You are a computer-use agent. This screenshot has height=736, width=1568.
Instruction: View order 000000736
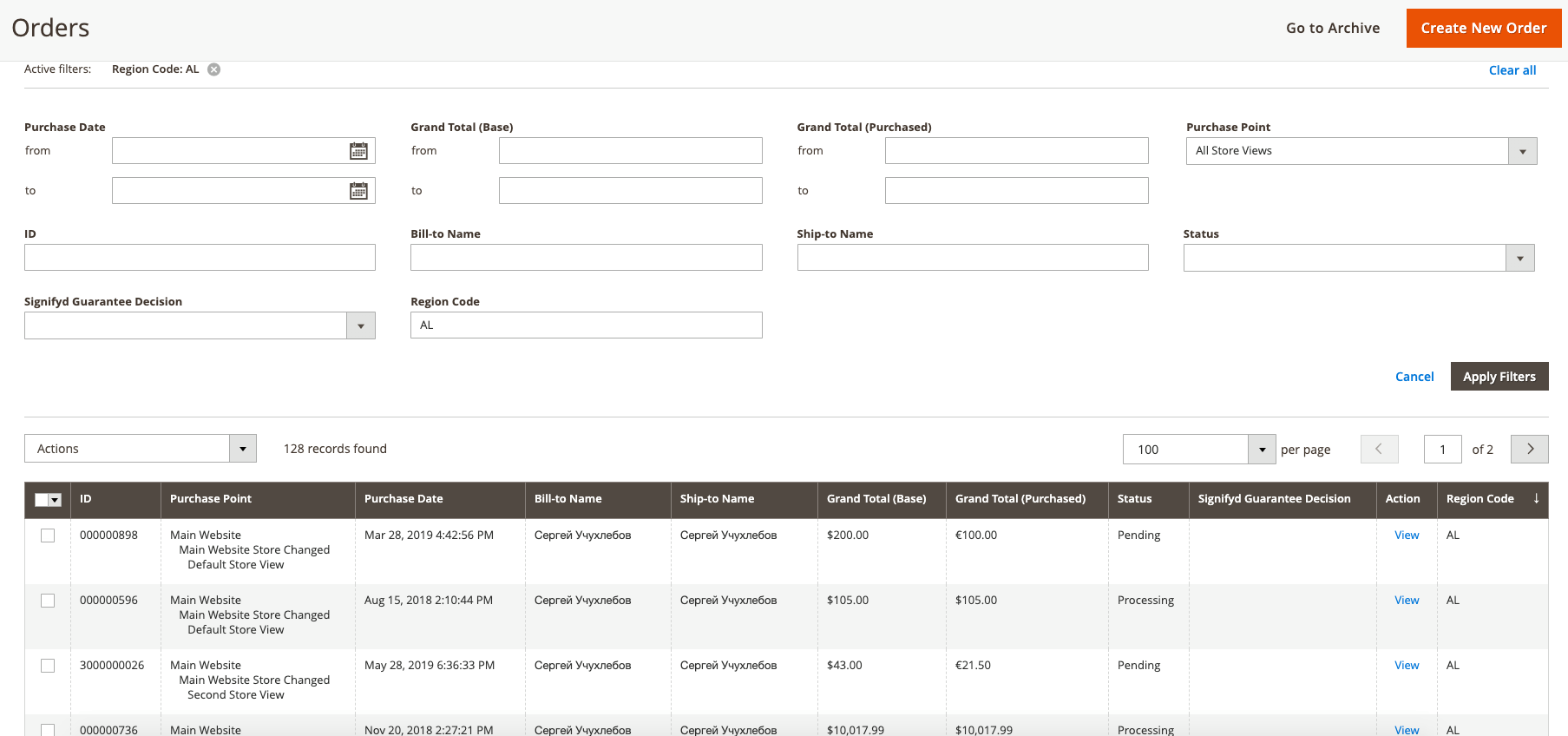(x=1407, y=730)
